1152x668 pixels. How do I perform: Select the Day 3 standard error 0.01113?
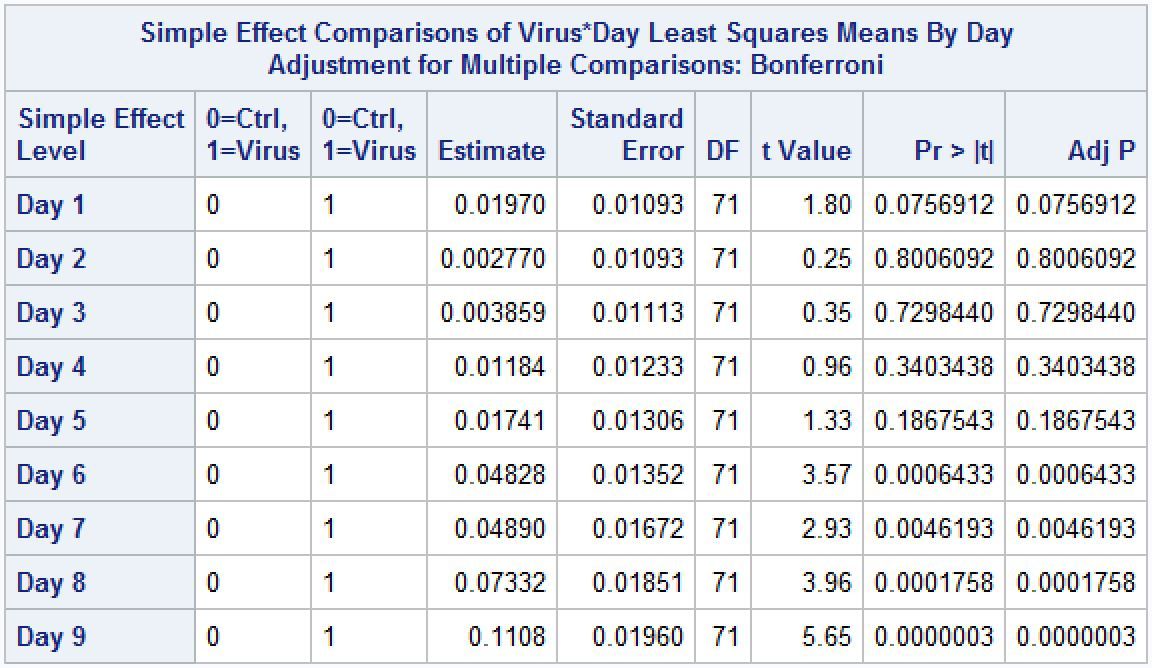638,314
